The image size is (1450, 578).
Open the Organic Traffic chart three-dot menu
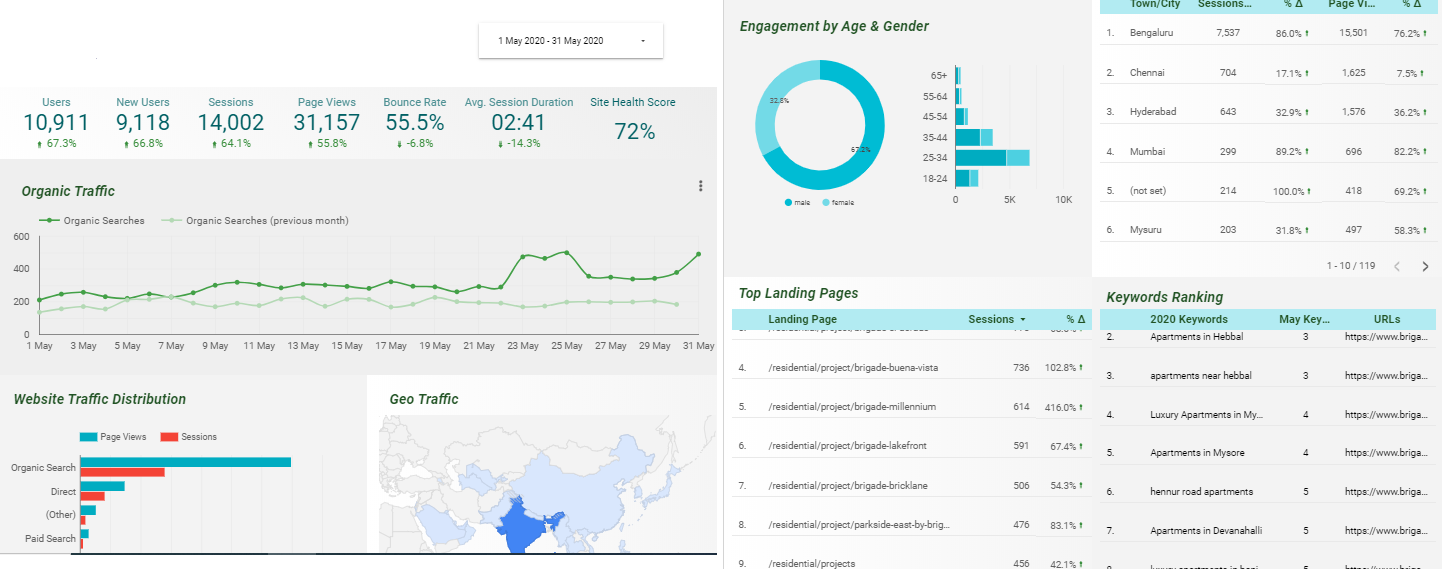point(701,186)
